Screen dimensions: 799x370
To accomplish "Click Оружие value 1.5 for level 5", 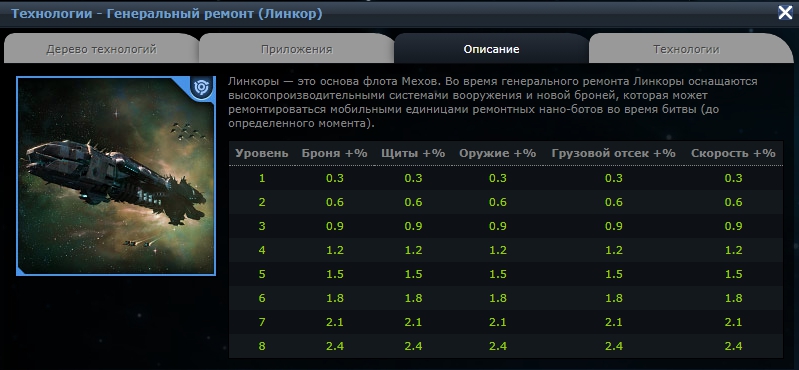I will coord(497,274).
